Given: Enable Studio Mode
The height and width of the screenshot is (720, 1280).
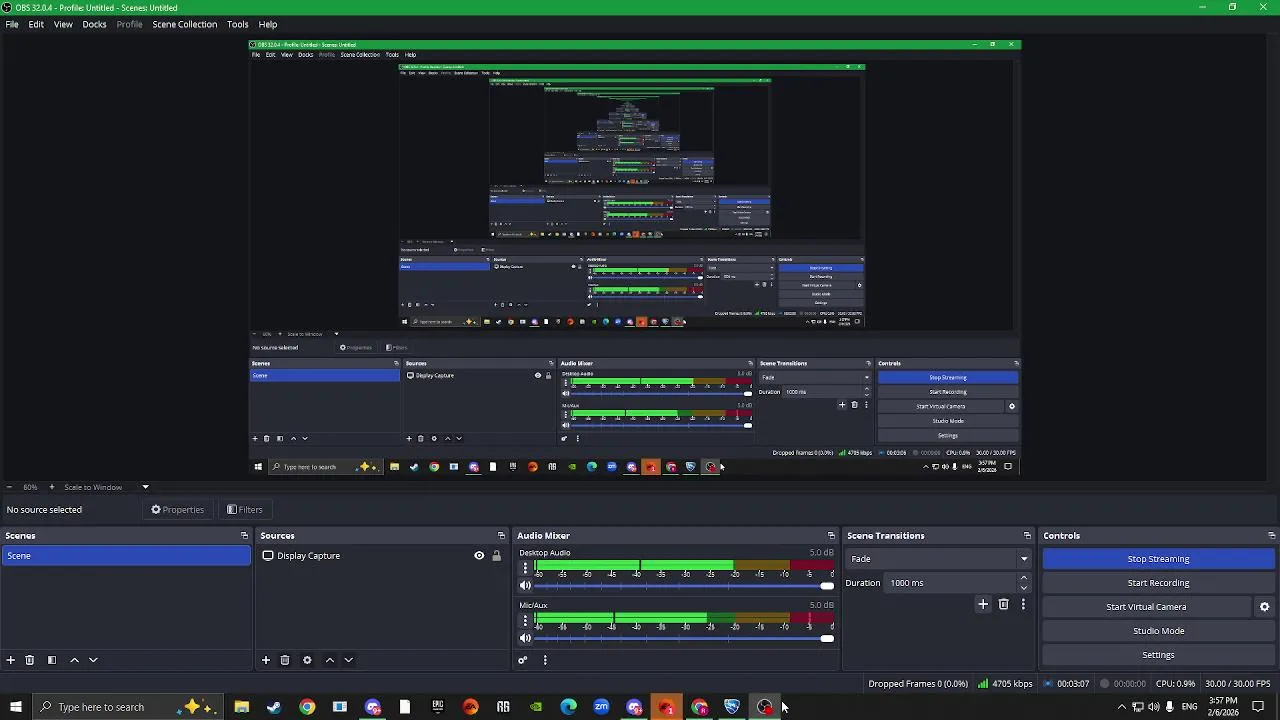Looking at the screenshot, I should [1158, 631].
